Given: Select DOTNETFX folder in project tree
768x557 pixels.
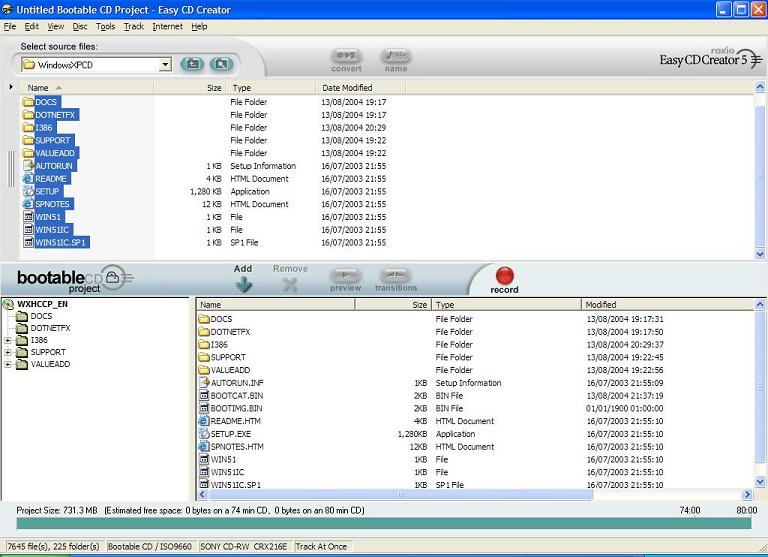Looking at the screenshot, I should (50, 328).
